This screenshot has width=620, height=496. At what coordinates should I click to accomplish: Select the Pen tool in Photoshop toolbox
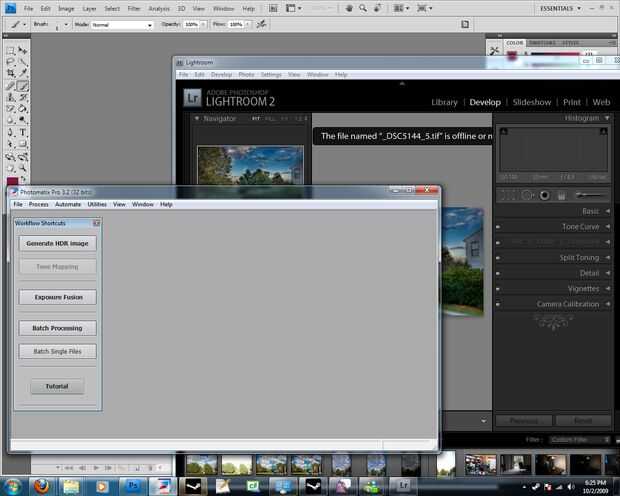coord(11,133)
